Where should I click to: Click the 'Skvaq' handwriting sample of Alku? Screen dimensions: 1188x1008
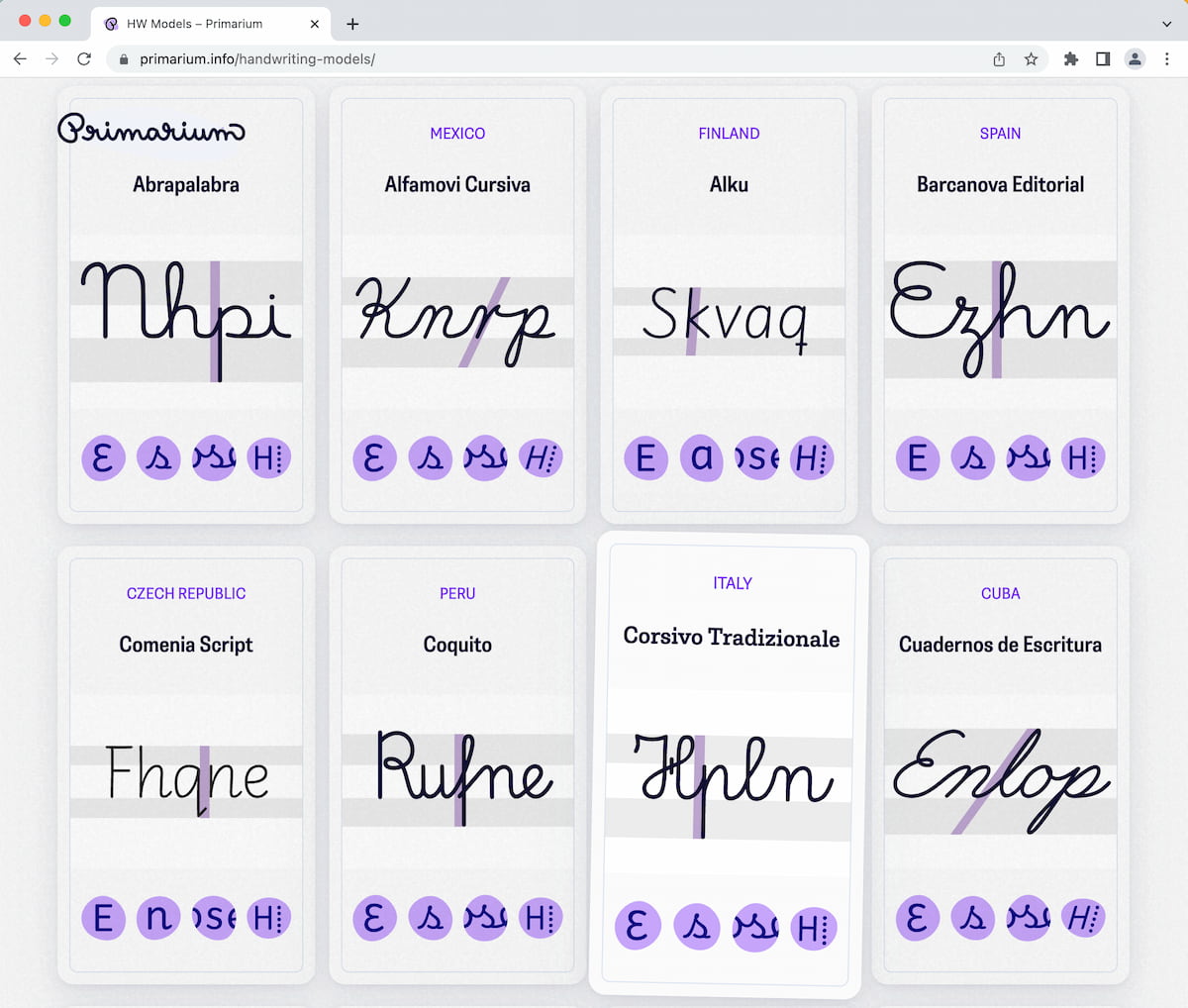pyautogui.click(x=729, y=321)
